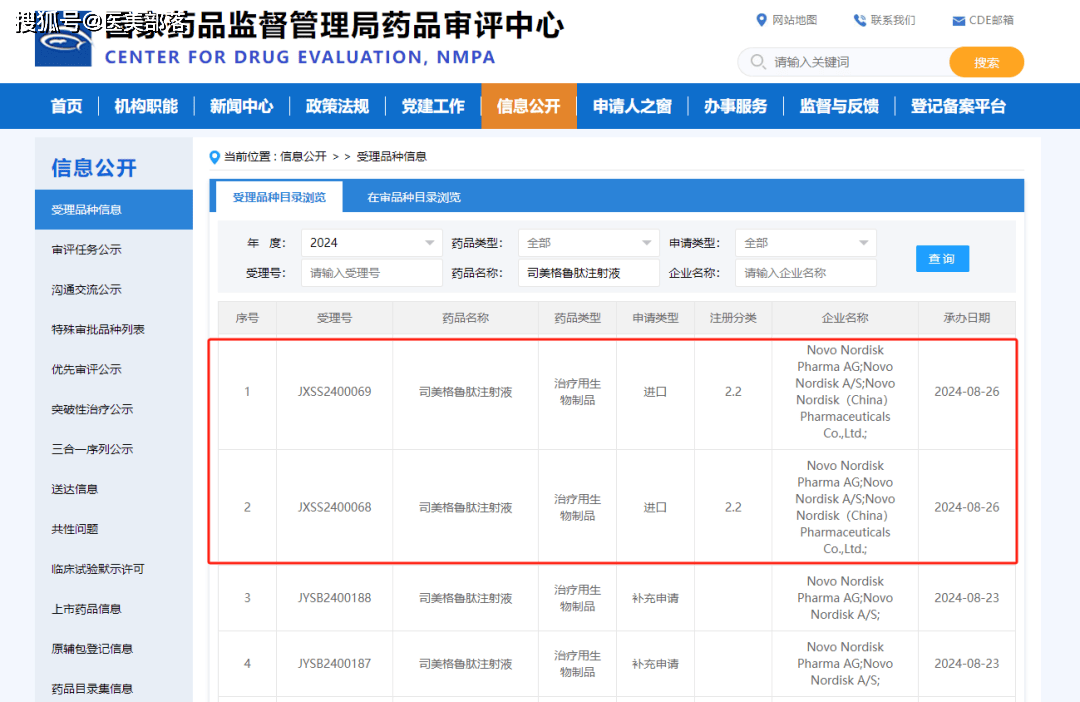
Task: Open 办事服务 navigation item
Action: tap(736, 106)
